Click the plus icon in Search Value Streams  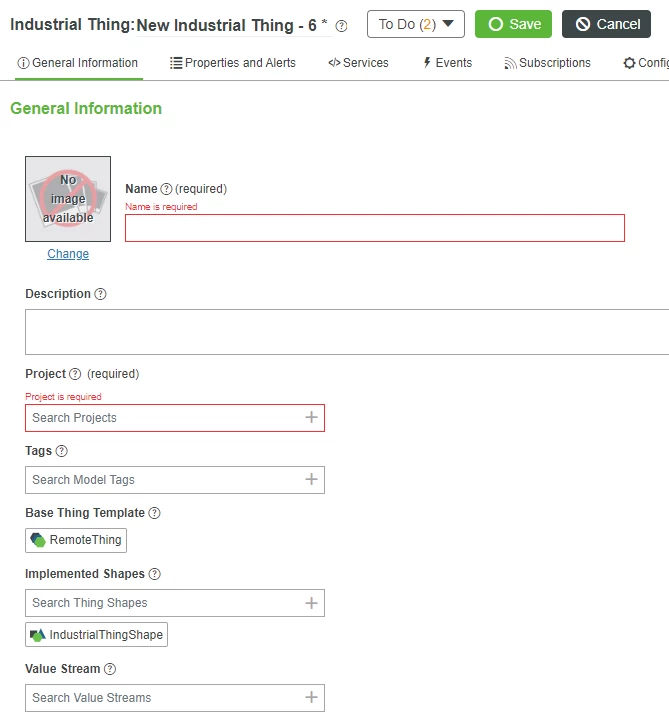[x=311, y=698]
